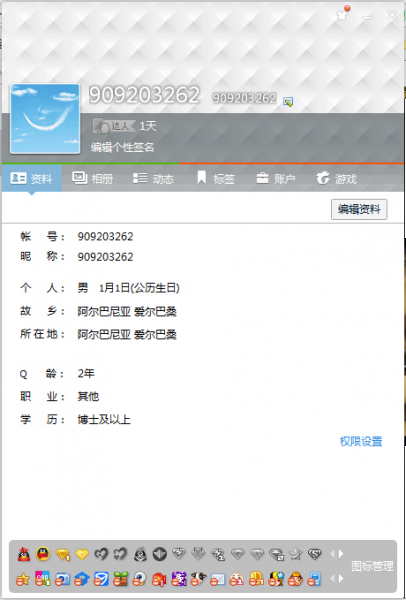Show next icons in the bottom row

click(341, 579)
